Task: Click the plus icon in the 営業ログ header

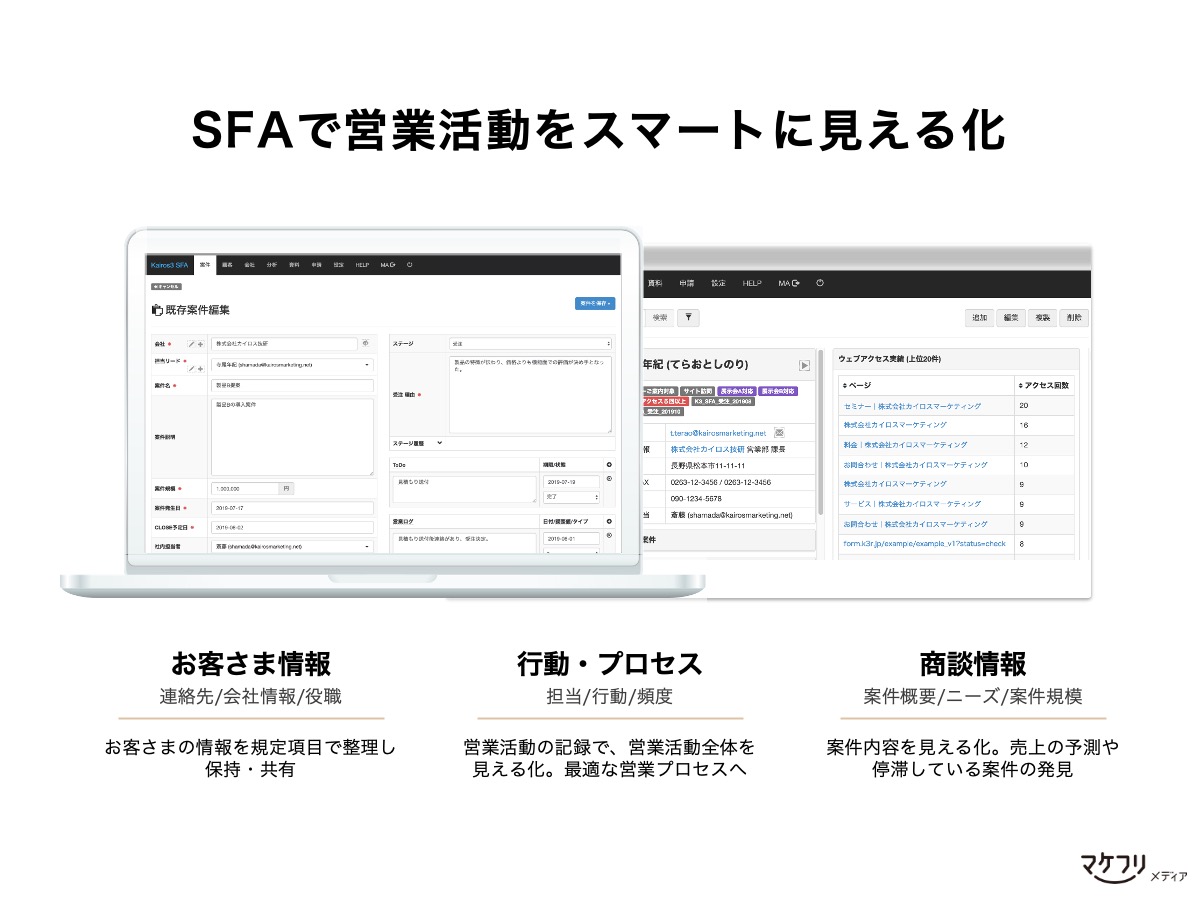Action: [x=607, y=522]
